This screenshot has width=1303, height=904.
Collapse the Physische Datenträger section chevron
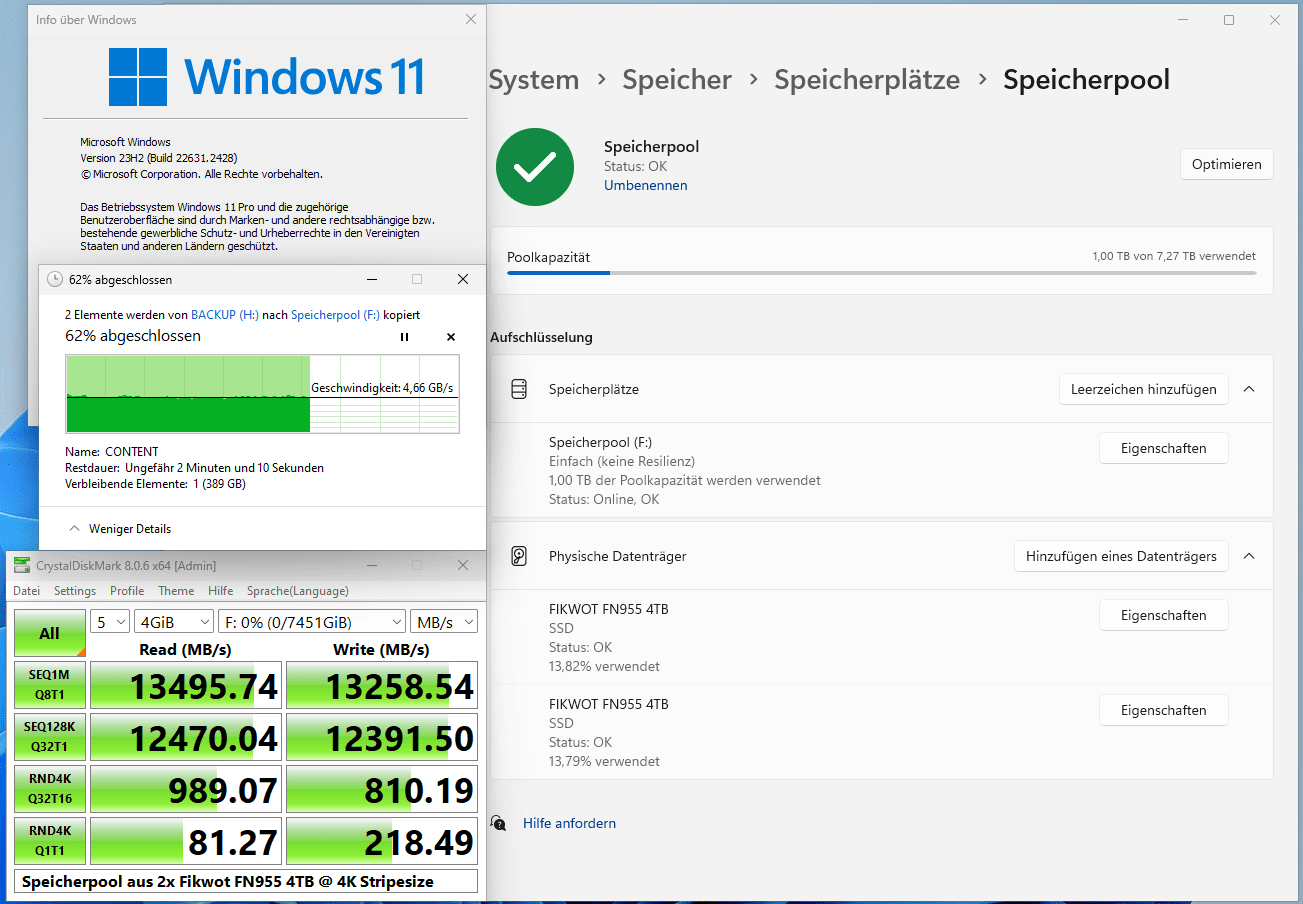point(1249,556)
